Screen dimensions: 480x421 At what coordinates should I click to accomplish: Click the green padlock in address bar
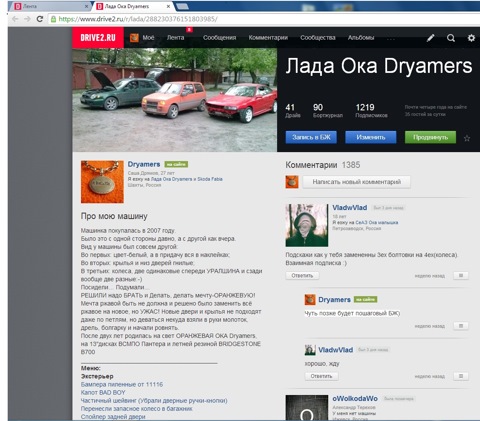pyautogui.click(x=53, y=19)
